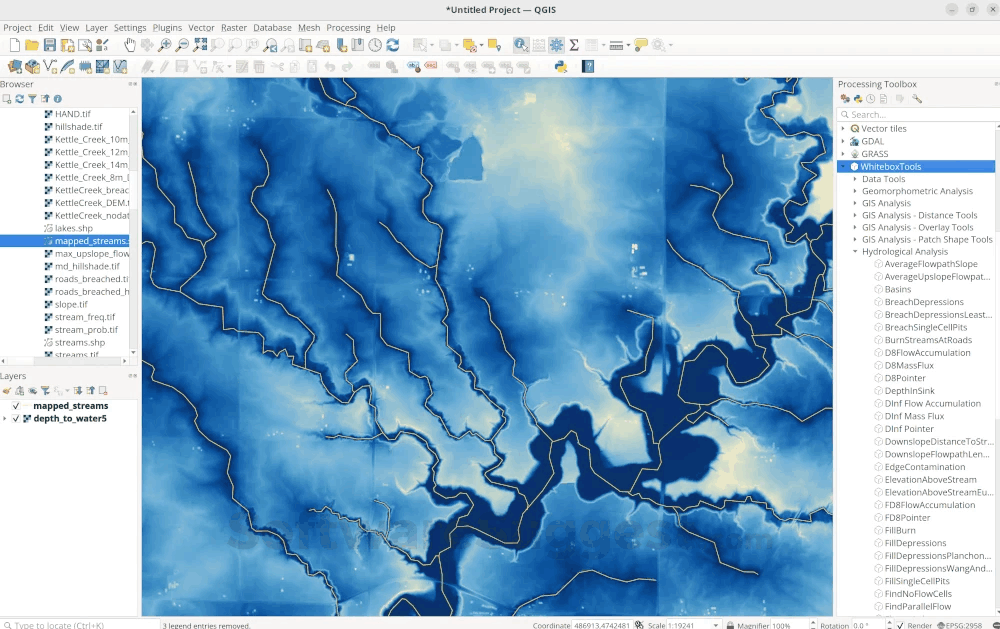Show the Statistical Summary panel
Viewport: 1000px width, 629px height.
tap(572, 44)
